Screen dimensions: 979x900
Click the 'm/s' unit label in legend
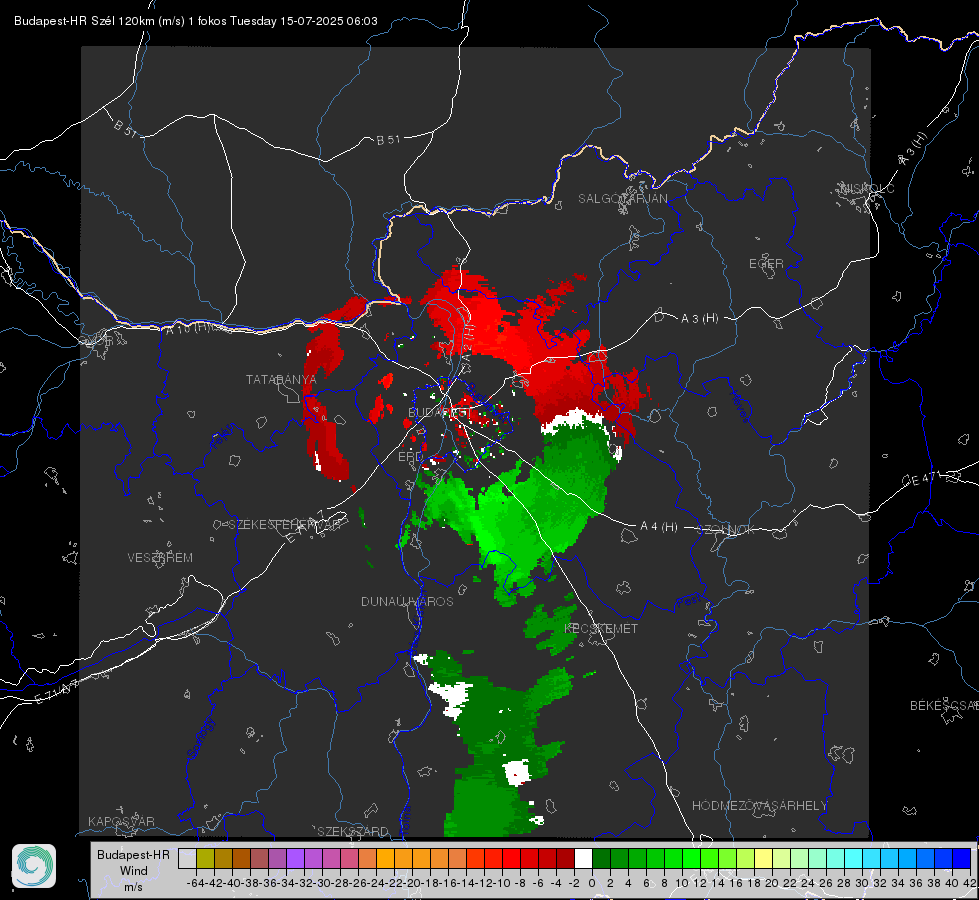click(133, 886)
